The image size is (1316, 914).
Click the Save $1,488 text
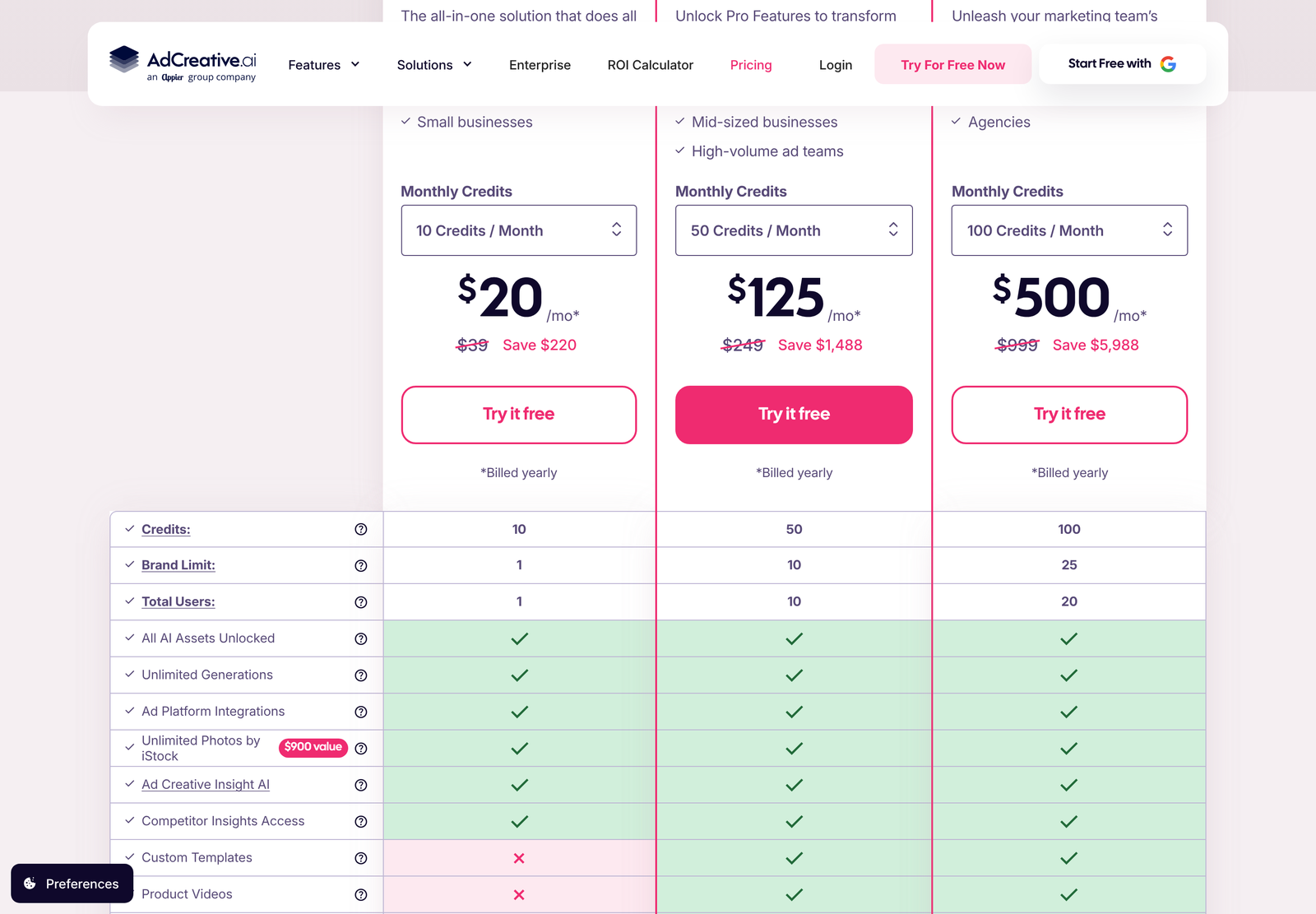(820, 345)
